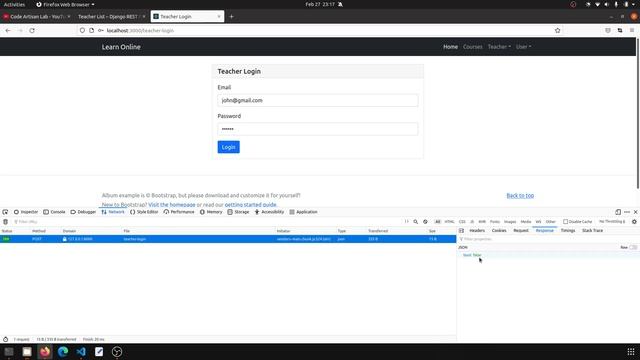Open the text editor from dock

[x=99, y=351]
